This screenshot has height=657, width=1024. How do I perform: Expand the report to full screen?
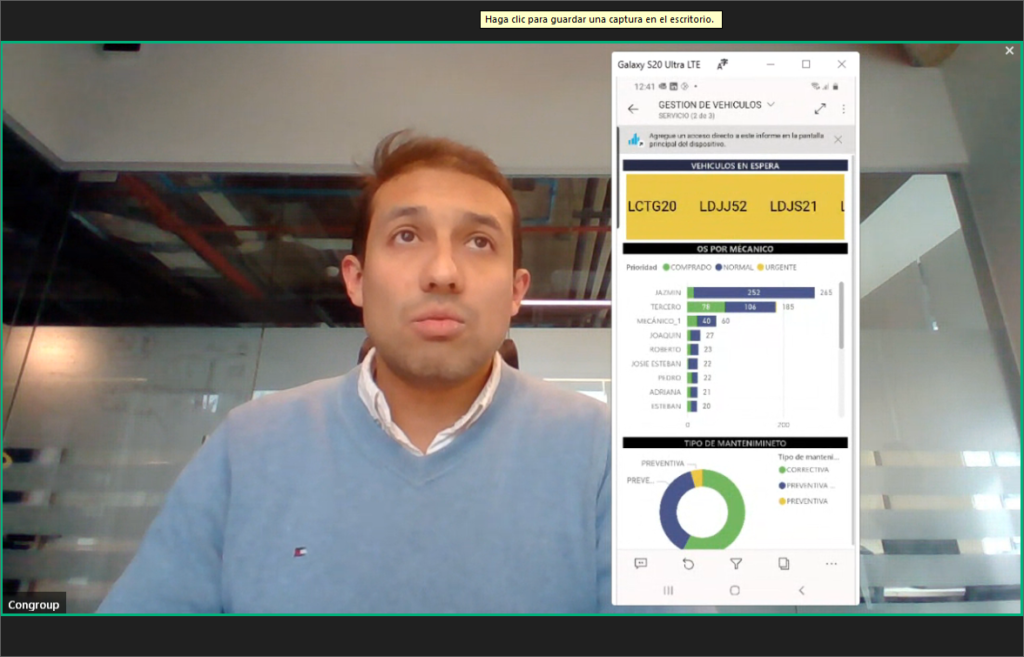[x=820, y=109]
